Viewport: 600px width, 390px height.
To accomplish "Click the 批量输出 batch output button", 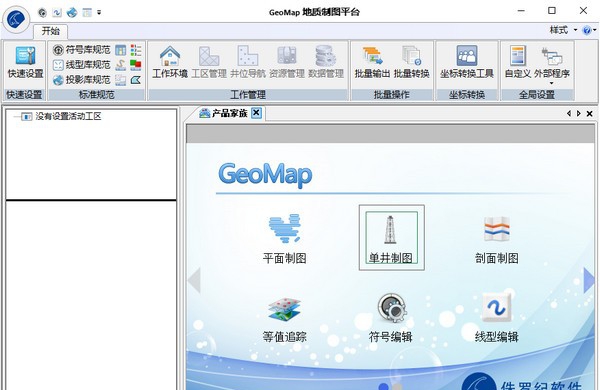I will [372, 62].
